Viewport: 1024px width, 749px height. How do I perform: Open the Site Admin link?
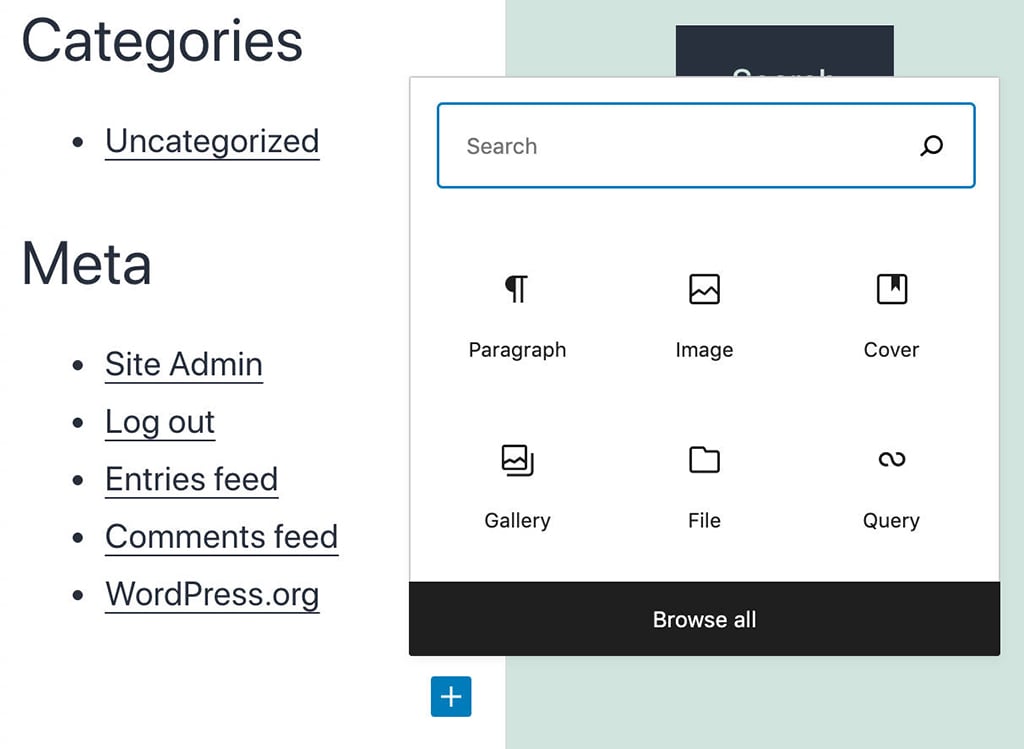(184, 365)
